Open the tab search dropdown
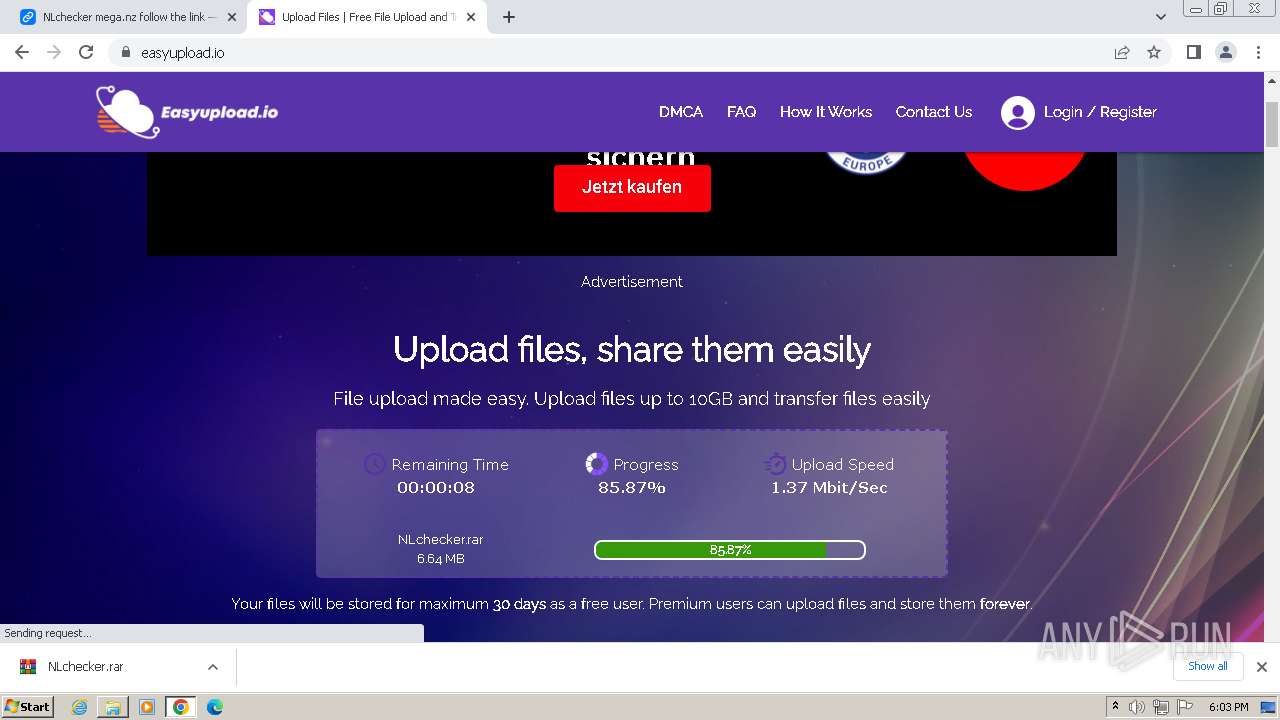 pos(1160,17)
